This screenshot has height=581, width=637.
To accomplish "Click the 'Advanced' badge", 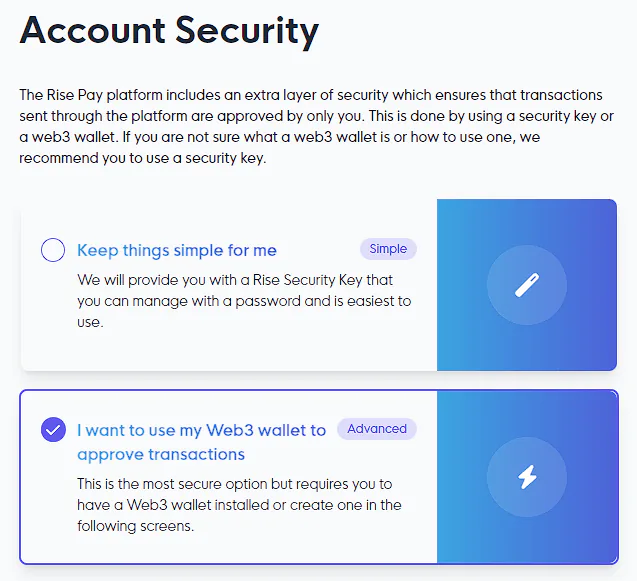I will [377, 429].
